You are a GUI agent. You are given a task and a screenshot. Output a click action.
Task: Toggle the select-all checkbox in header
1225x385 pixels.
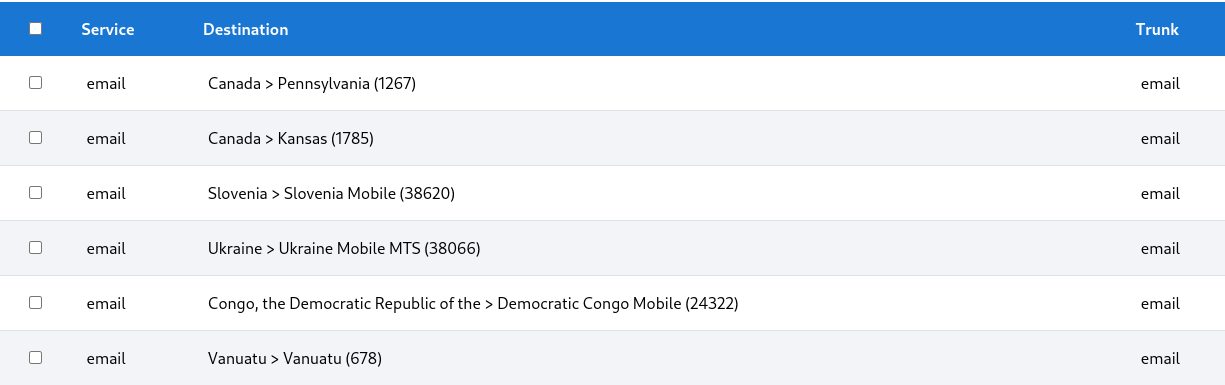coord(36,29)
